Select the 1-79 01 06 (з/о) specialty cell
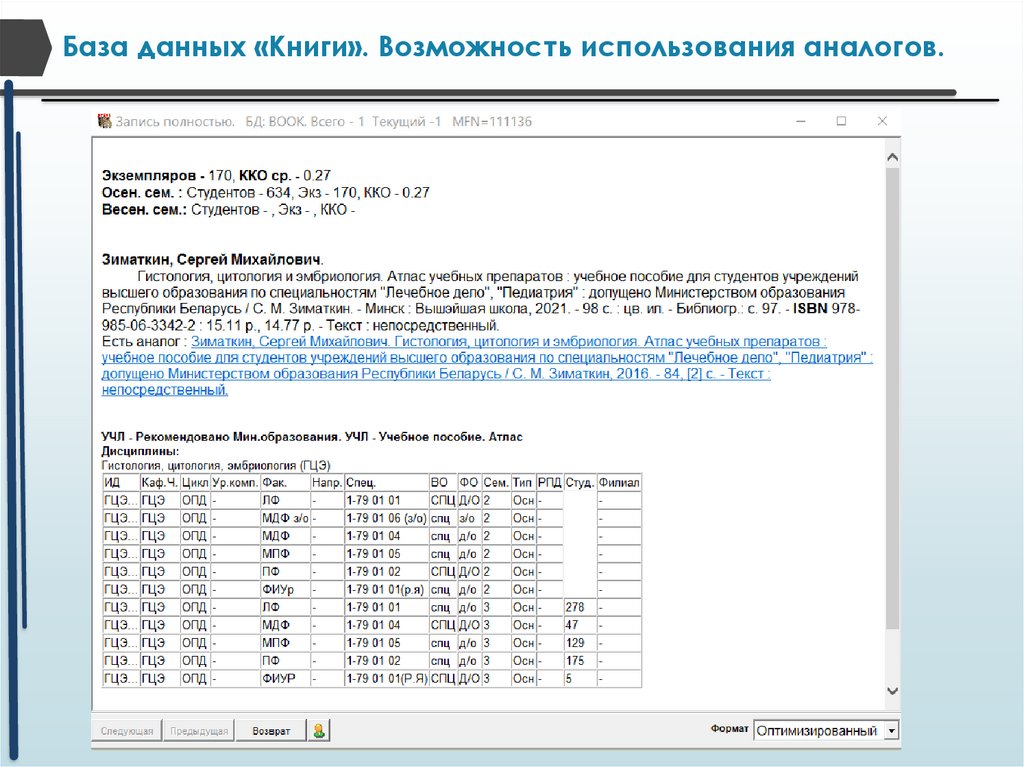This screenshot has width=1024, height=767. coord(385,518)
